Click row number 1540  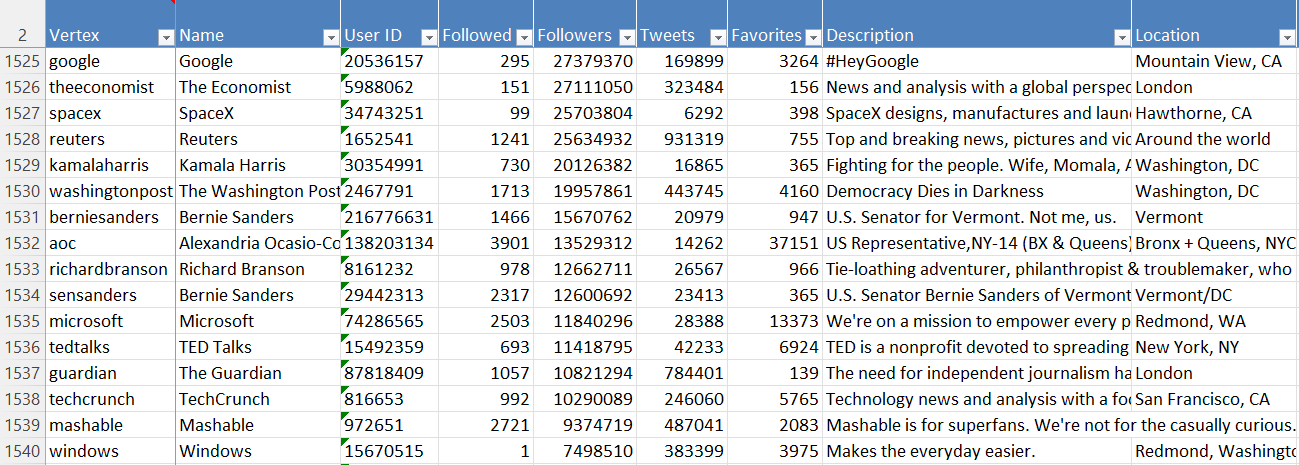click(x=22, y=451)
